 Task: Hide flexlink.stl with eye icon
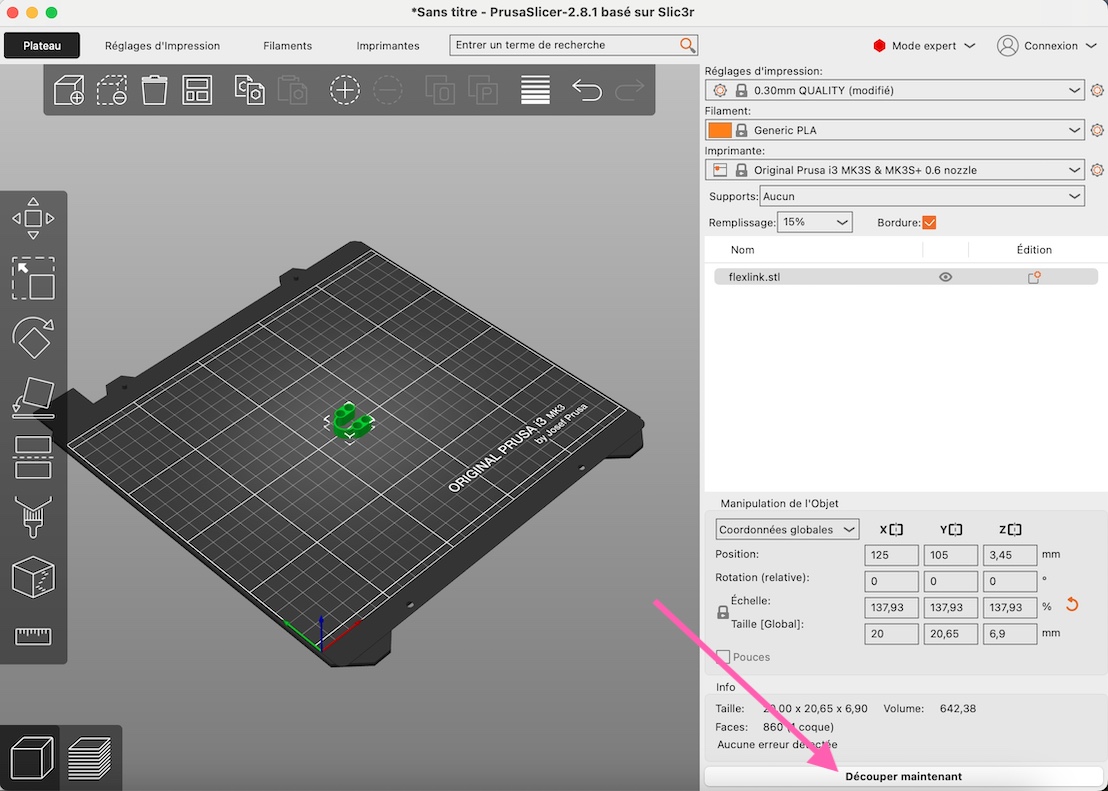(945, 277)
